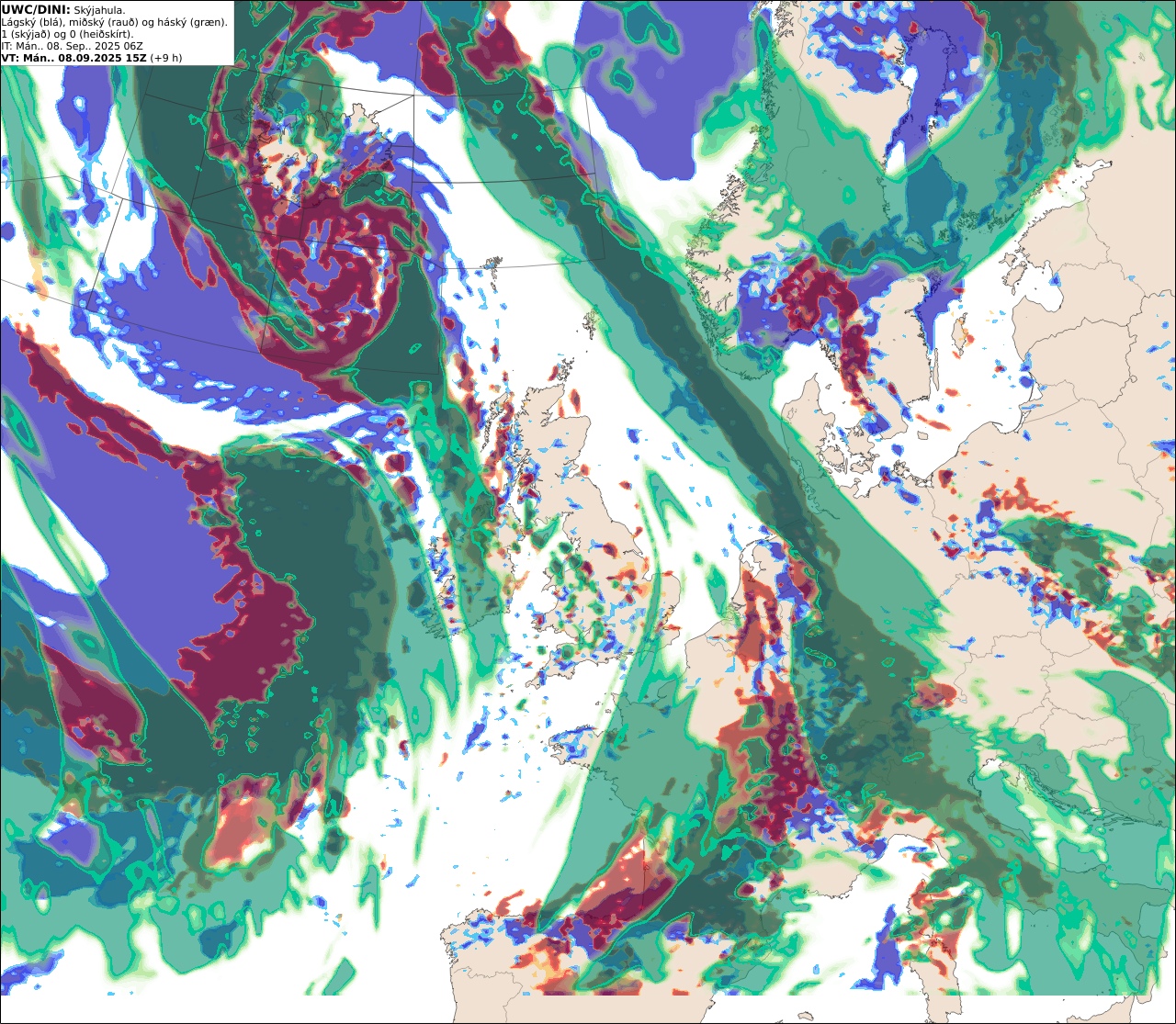
Task: Click the 'IT: Mán.. 08. Sep.. 2025 06Z' line
Action: [x=73, y=46]
